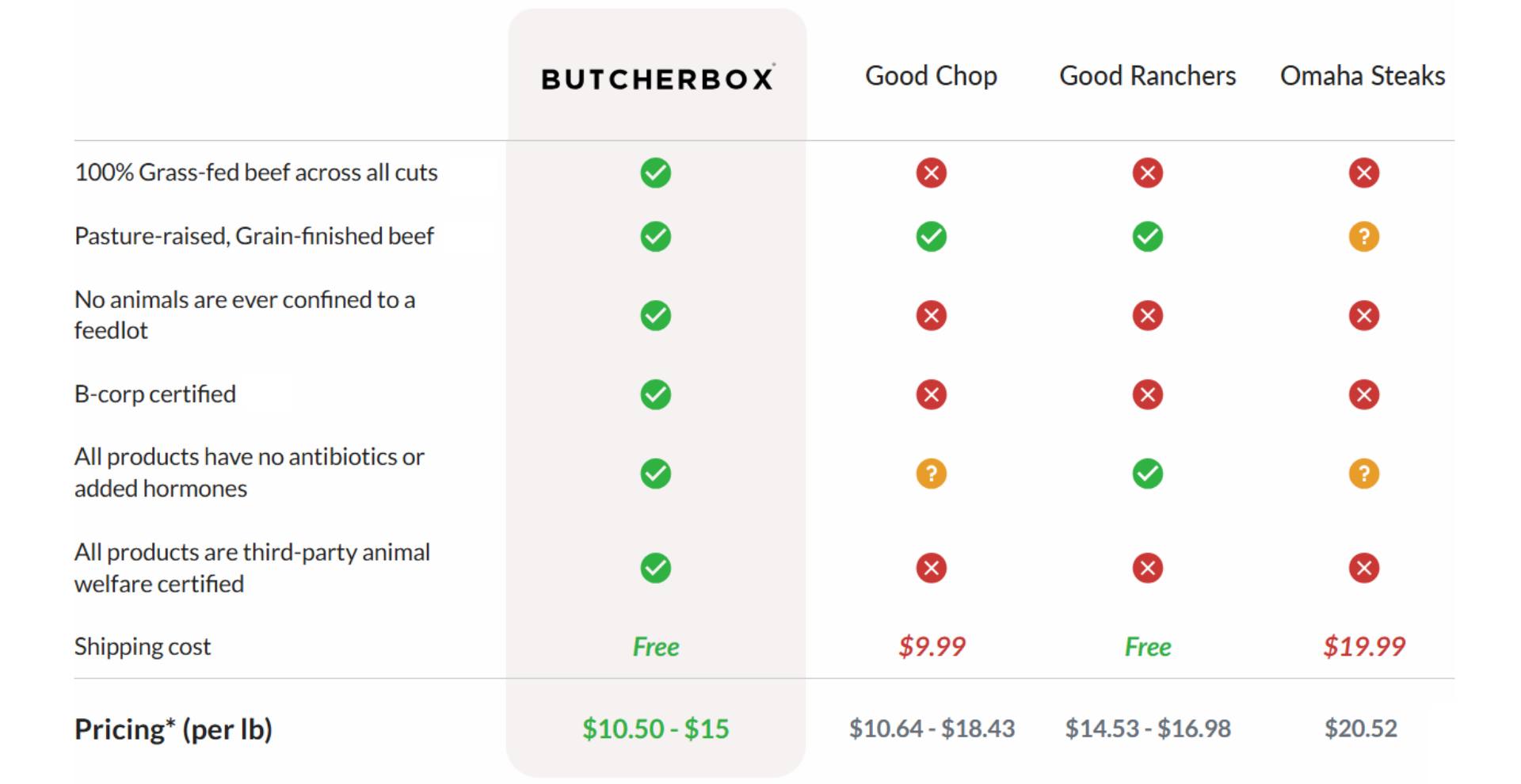Click Good Chop's green check for pasture-raised beef

[931, 236]
